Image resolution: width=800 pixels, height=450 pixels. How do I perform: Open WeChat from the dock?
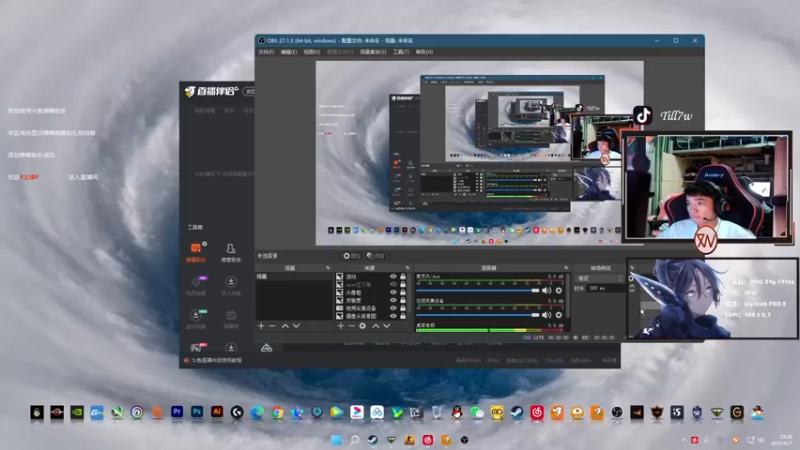[477, 412]
